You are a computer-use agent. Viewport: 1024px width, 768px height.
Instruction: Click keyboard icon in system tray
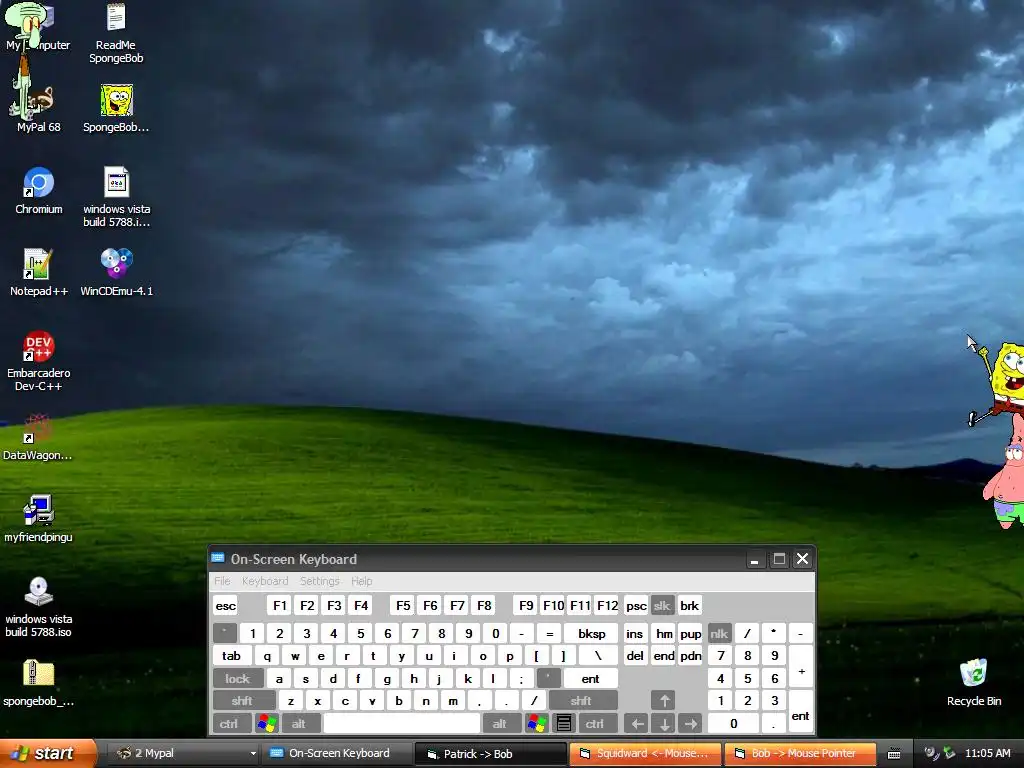pyautogui.click(x=894, y=754)
